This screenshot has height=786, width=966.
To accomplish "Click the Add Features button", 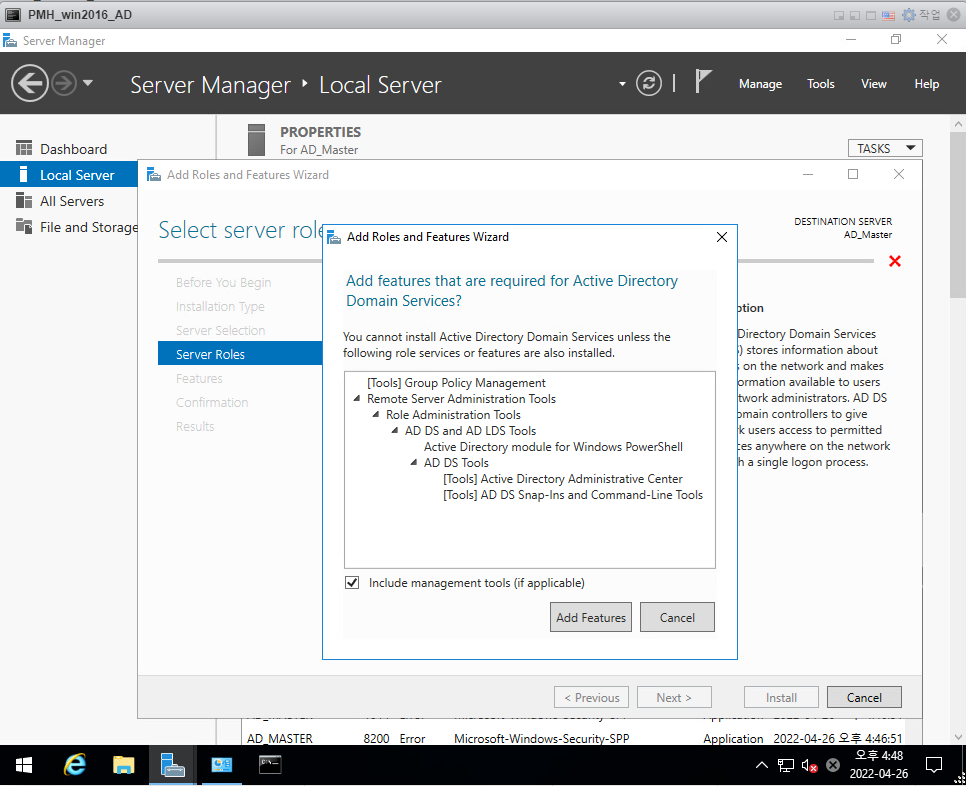I will coord(590,617).
